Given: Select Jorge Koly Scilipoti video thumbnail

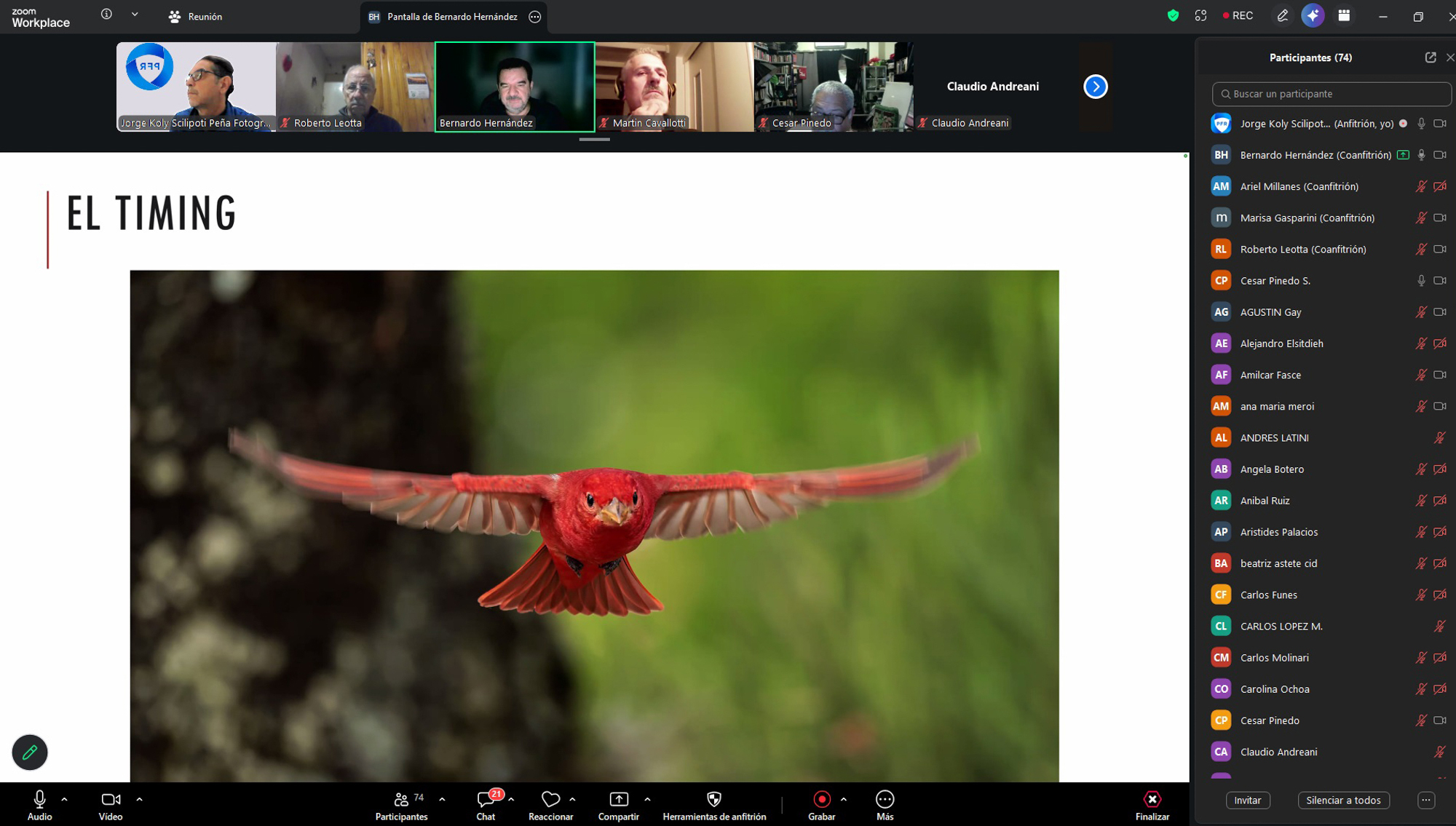Looking at the screenshot, I should (197, 87).
